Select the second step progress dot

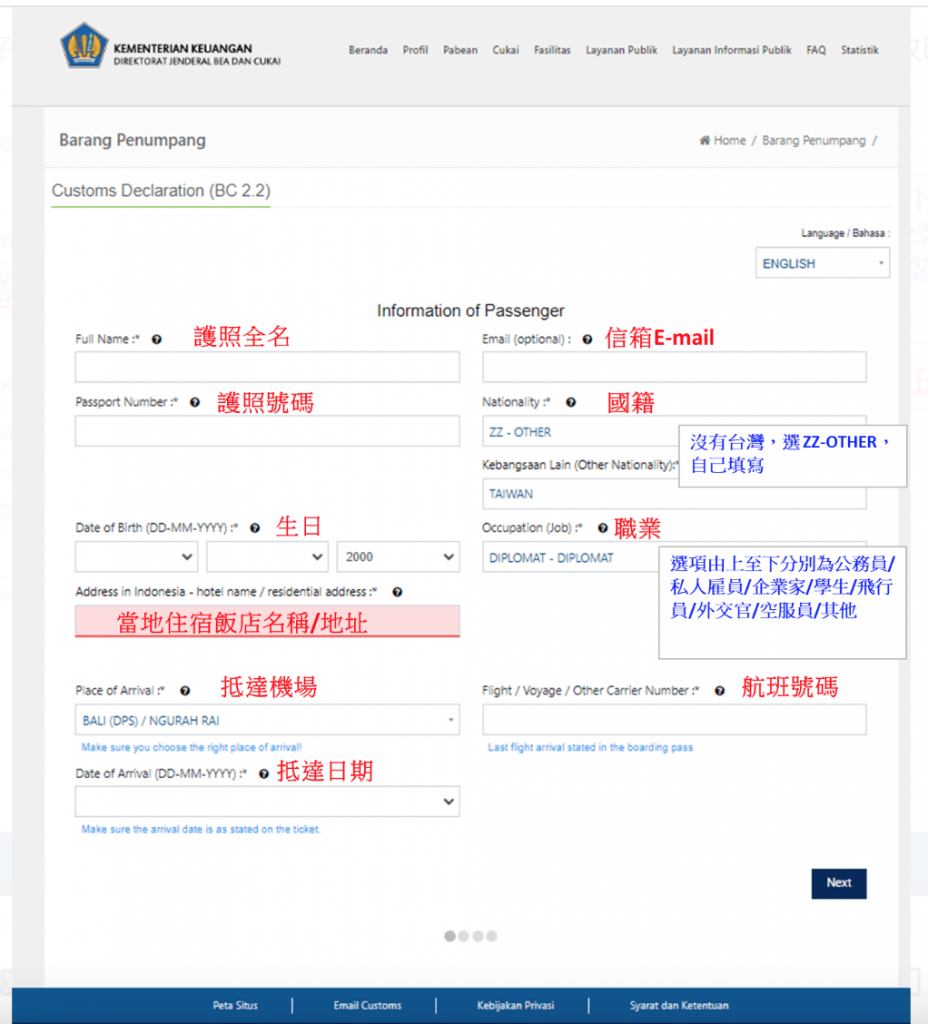464,936
